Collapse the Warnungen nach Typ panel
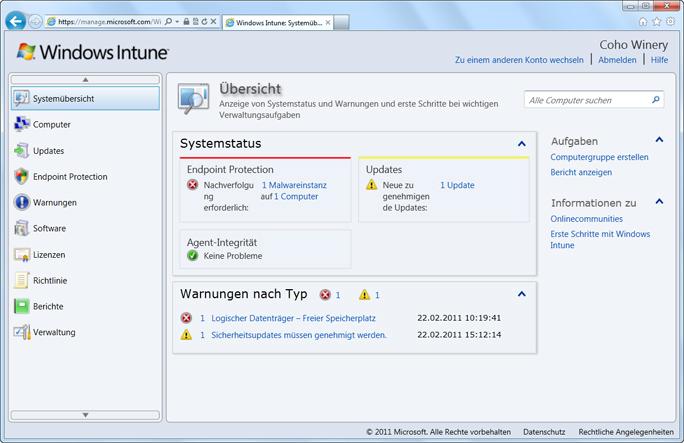Viewport: 684px width, 443px height. (521, 294)
